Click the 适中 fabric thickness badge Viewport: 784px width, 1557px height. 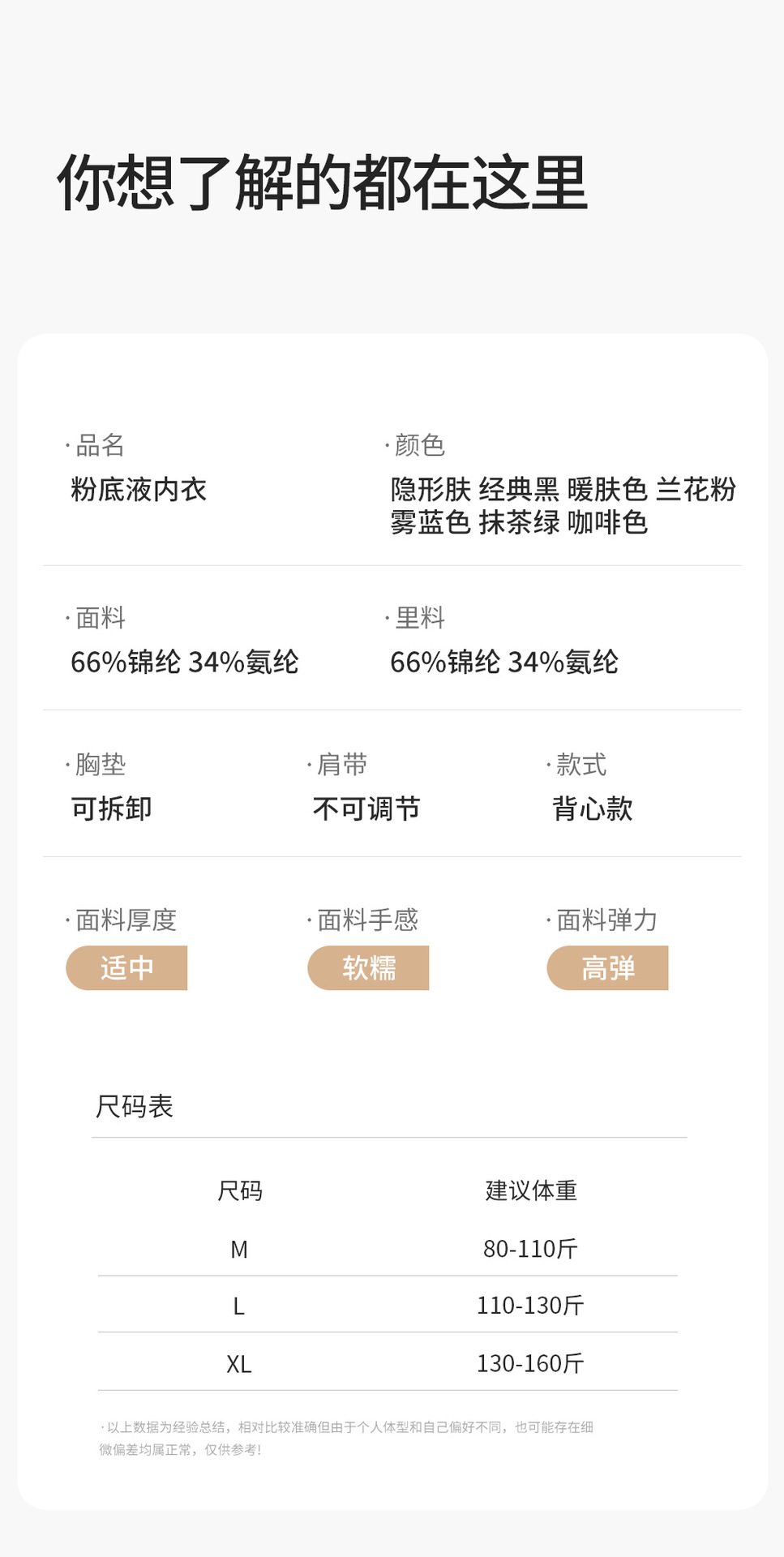click(x=126, y=967)
